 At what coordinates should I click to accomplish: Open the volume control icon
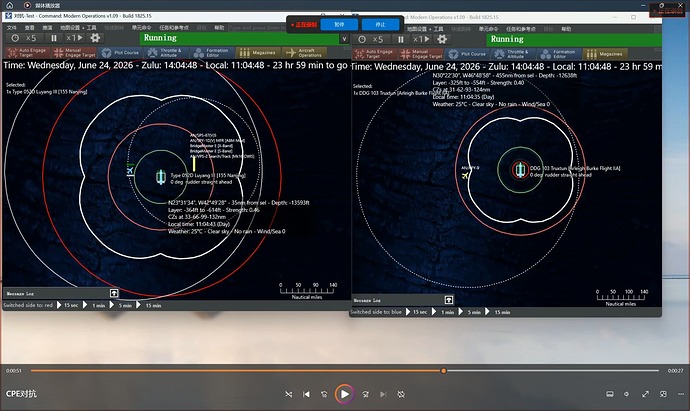627,394
